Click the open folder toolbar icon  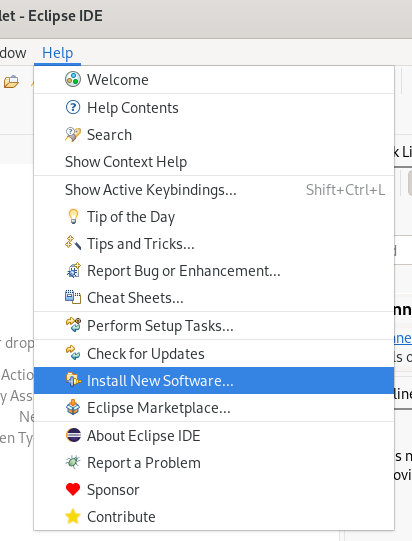pyautogui.click(x=11, y=82)
